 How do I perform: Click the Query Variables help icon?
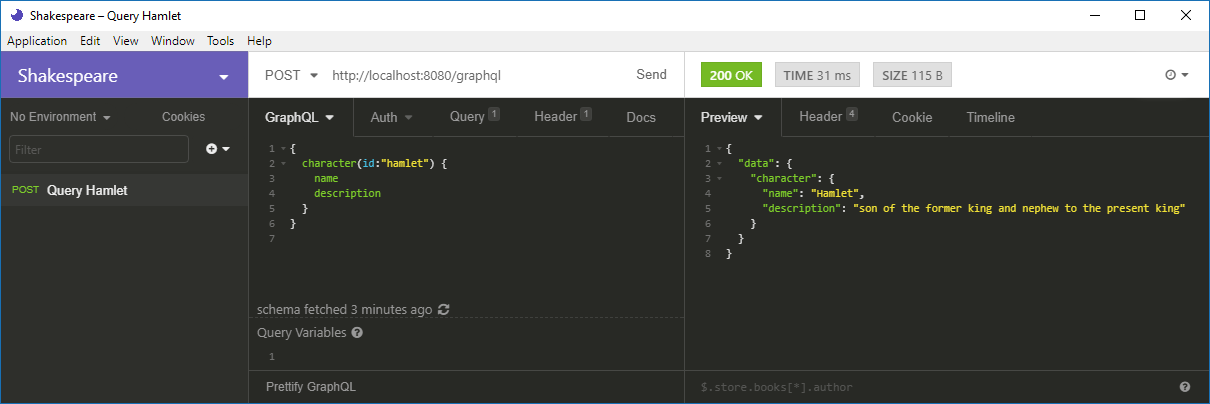pos(357,333)
